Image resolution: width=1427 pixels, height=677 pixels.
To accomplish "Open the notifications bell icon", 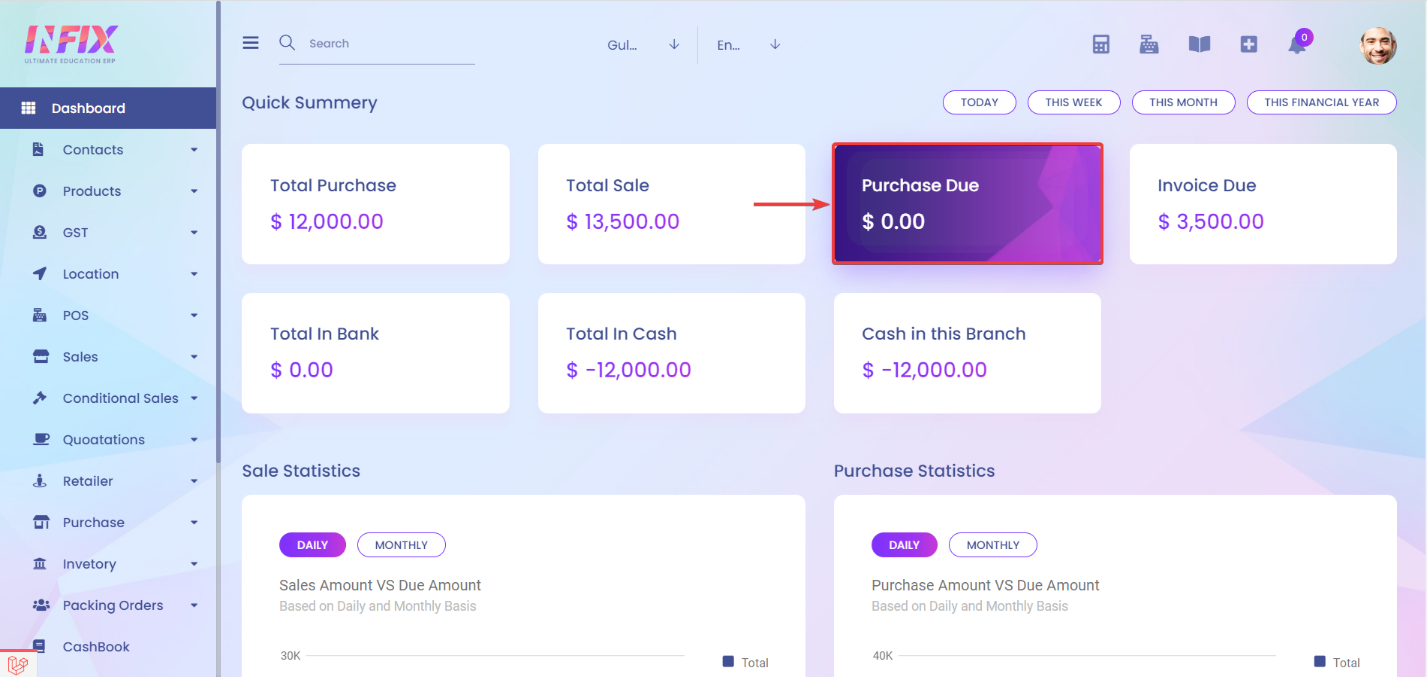I will pyautogui.click(x=1297, y=44).
